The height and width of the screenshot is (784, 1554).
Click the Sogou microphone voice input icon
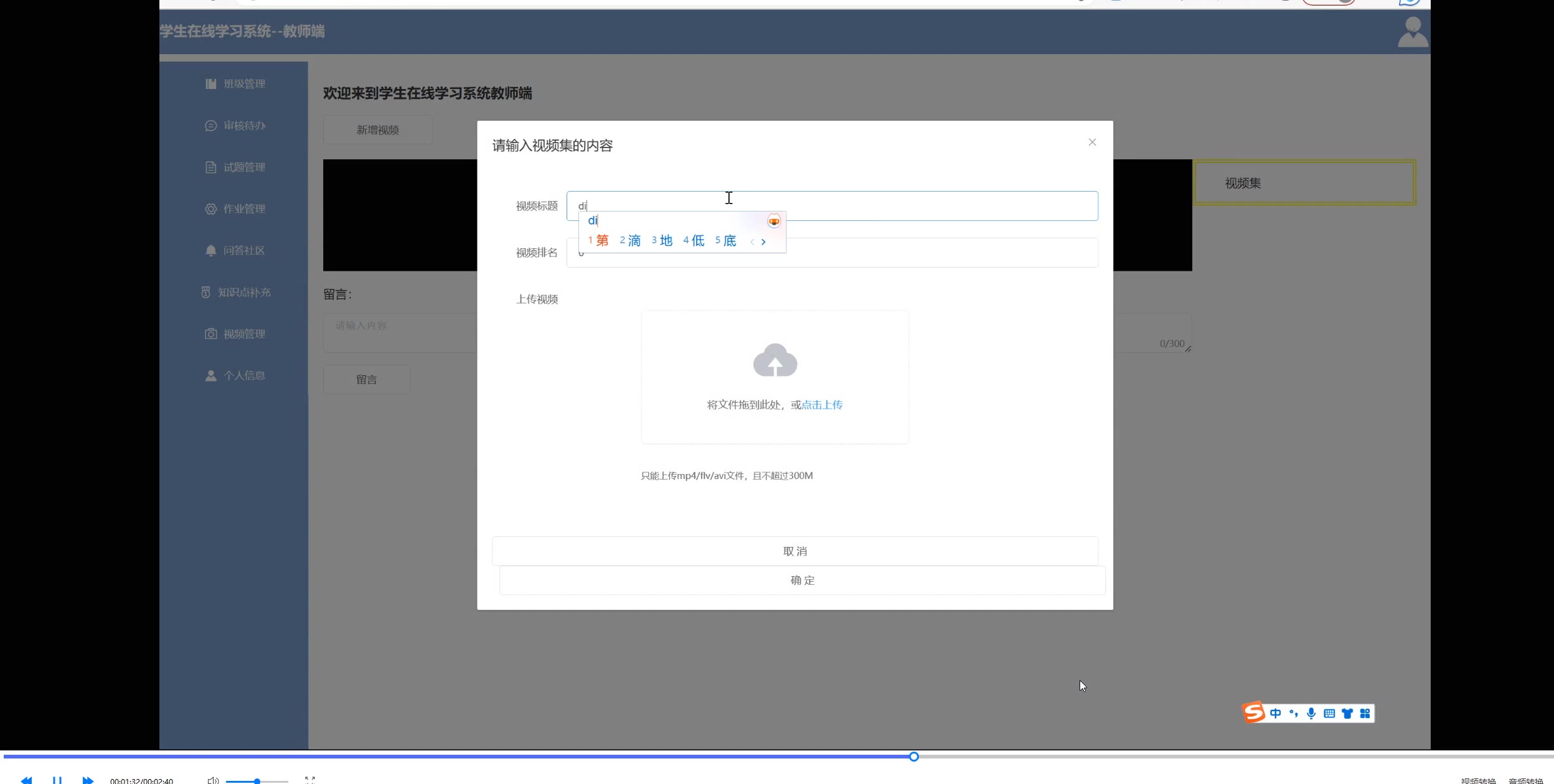pyautogui.click(x=1311, y=713)
